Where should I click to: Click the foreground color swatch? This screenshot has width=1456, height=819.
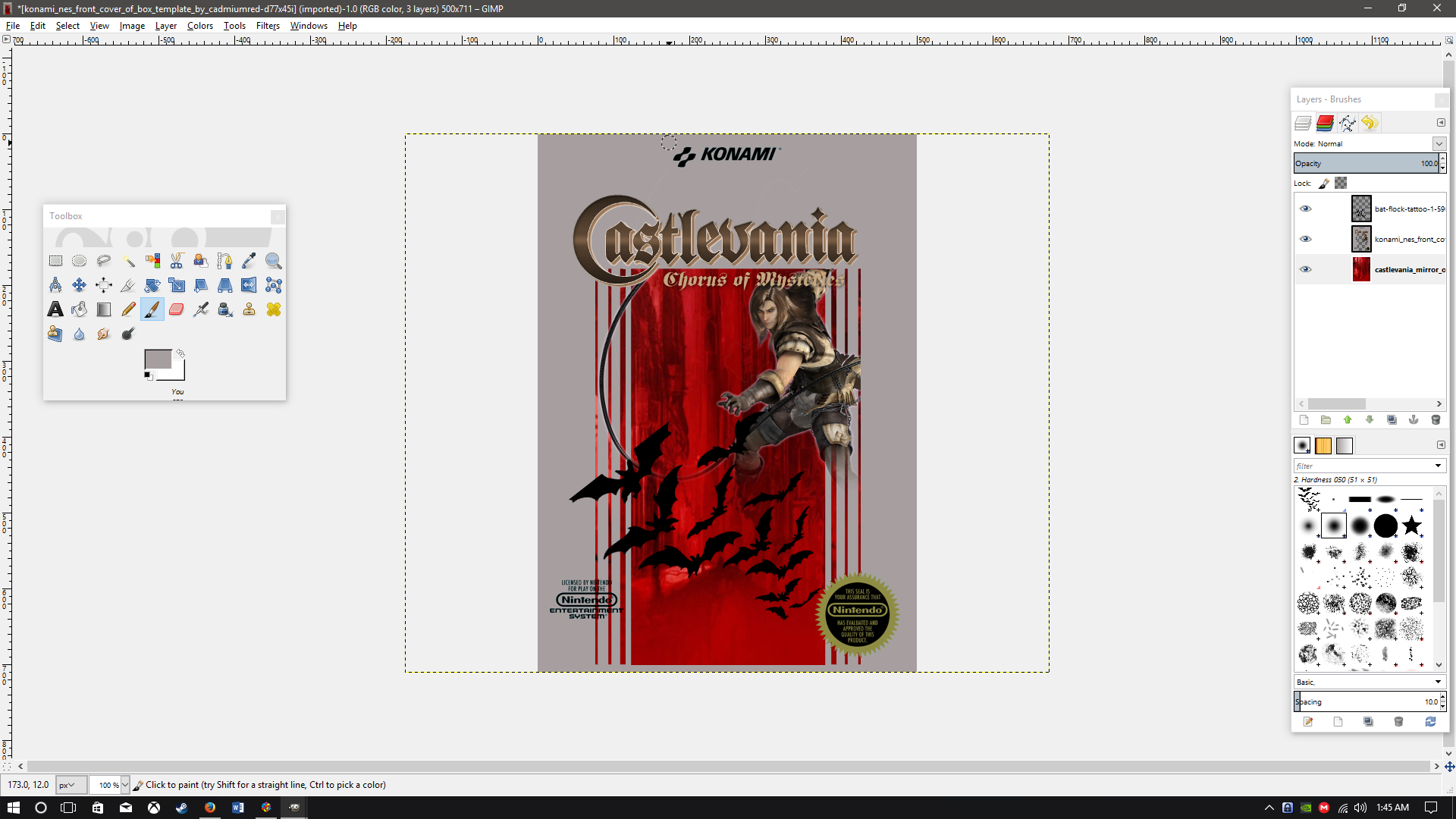point(158,359)
